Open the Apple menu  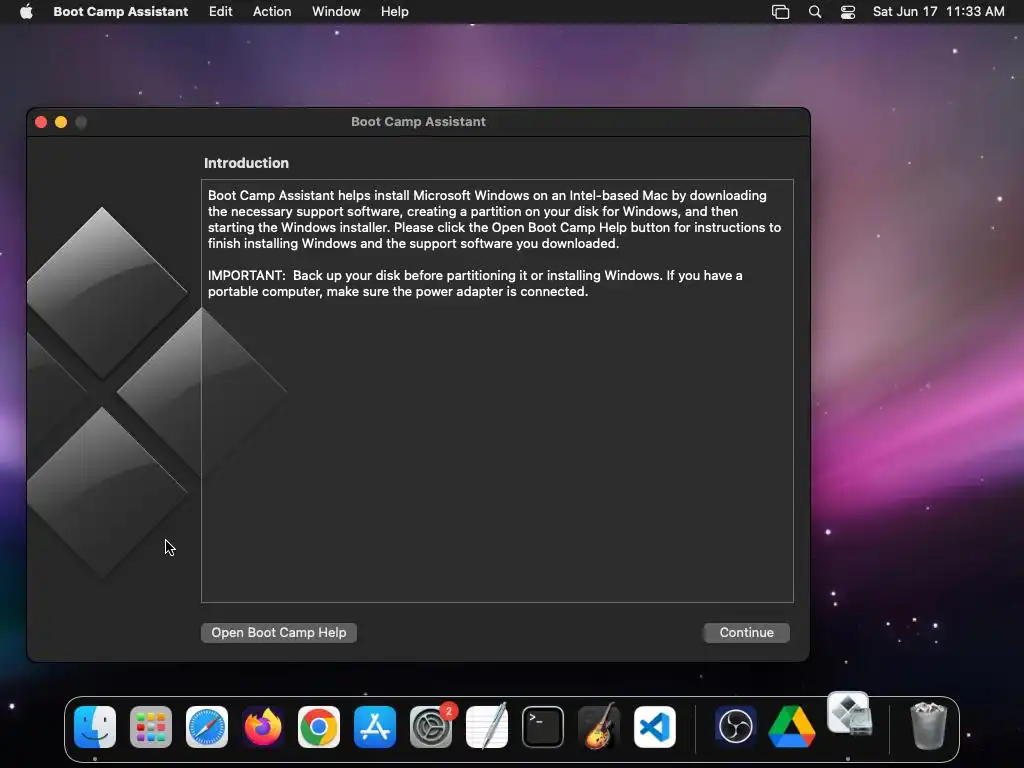pyautogui.click(x=26, y=11)
